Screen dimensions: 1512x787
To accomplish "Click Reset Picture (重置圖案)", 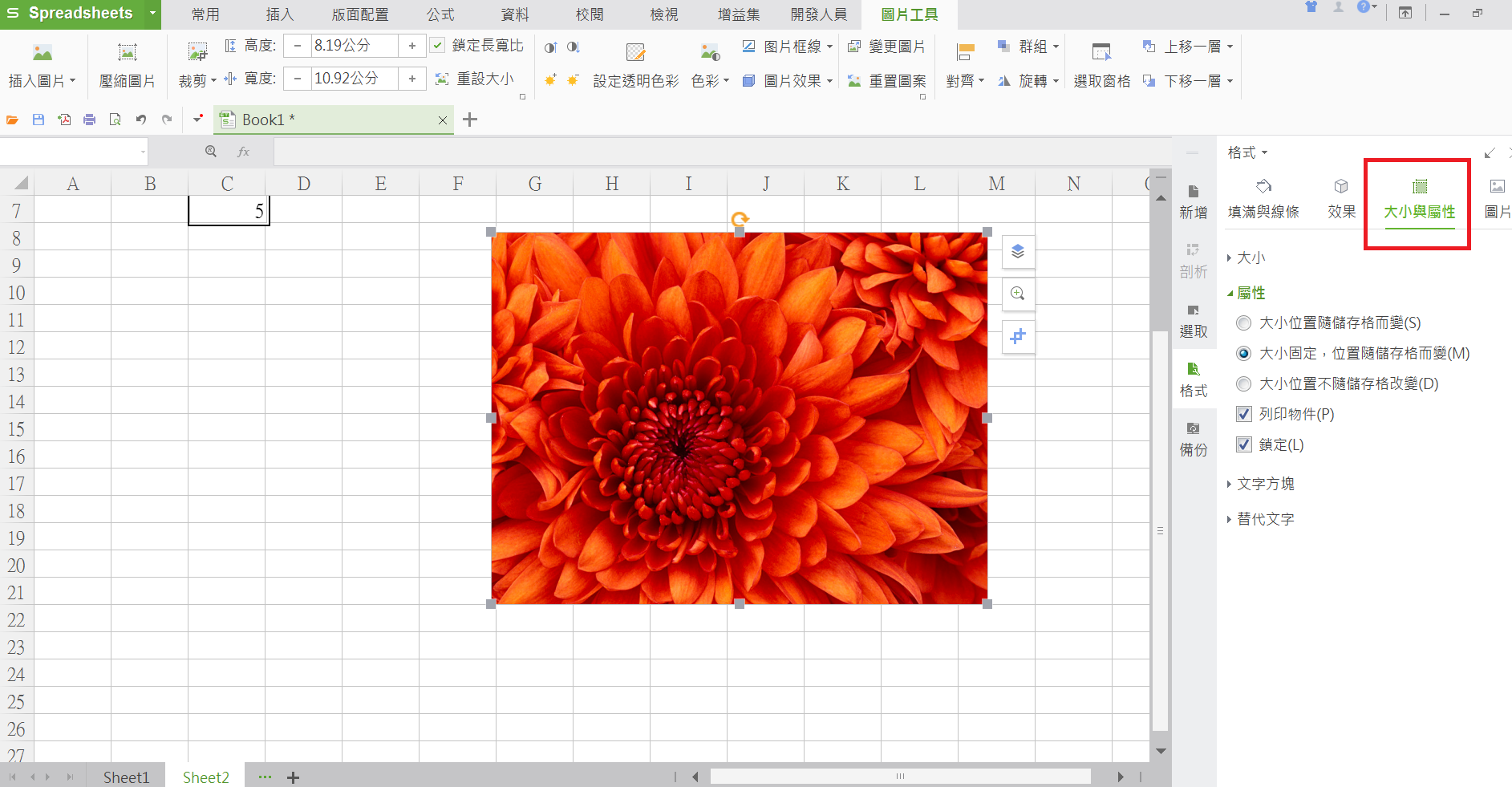I will pos(886,81).
